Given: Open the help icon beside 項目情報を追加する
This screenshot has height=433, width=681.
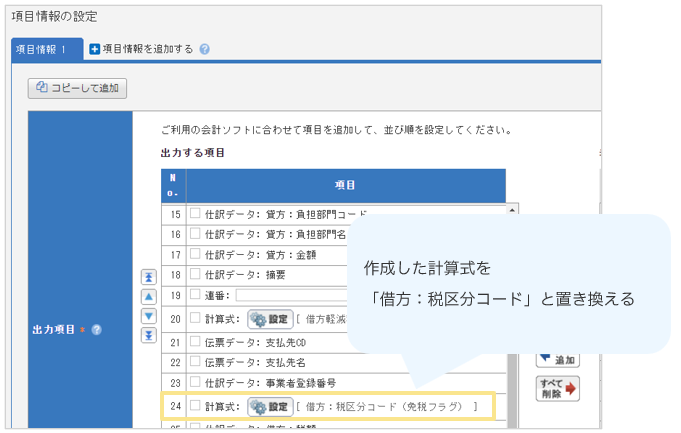Looking at the screenshot, I should pyautogui.click(x=205, y=48).
